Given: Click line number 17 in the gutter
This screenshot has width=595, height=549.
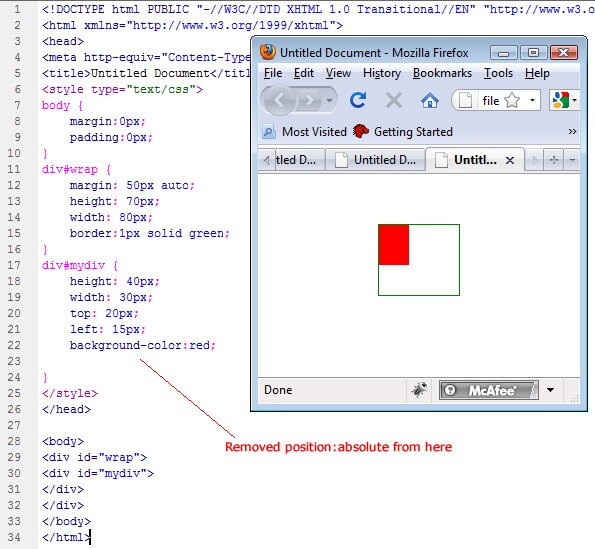Looking at the screenshot, I should pos(14,265).
